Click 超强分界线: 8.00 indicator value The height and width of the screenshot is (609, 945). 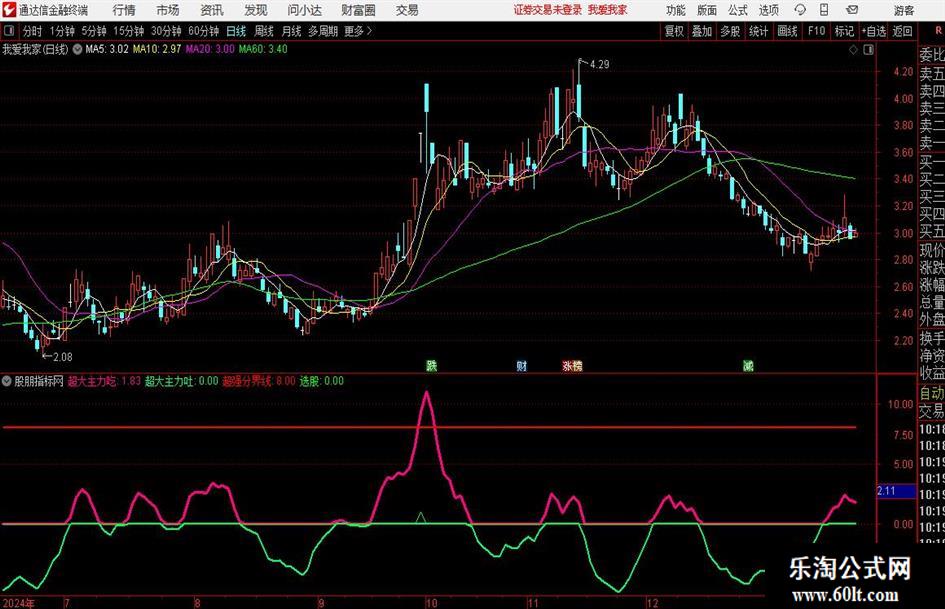click(x=259, y=381)
